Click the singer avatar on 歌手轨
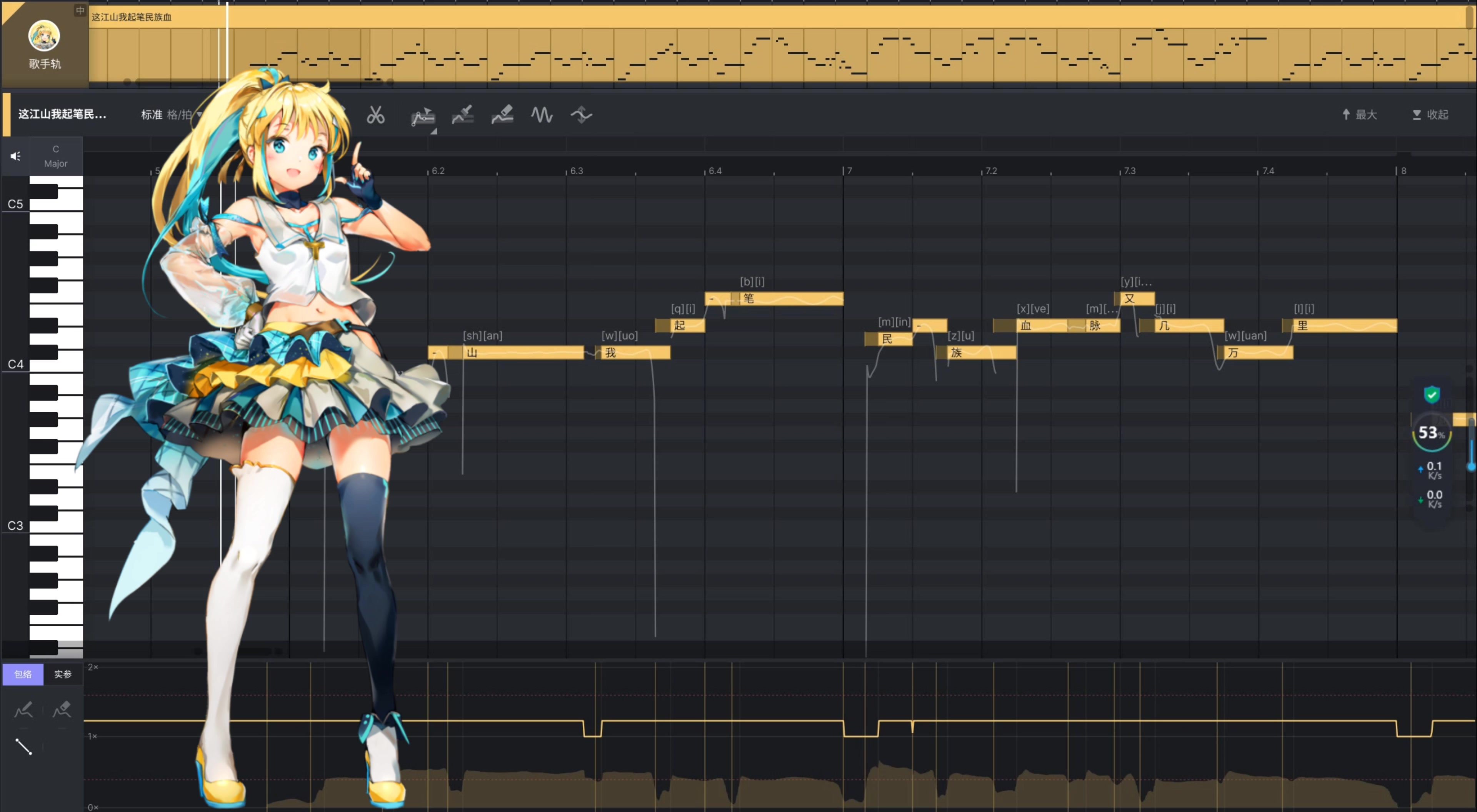This screenshot has height=812, width=1477. pos(44,35)
